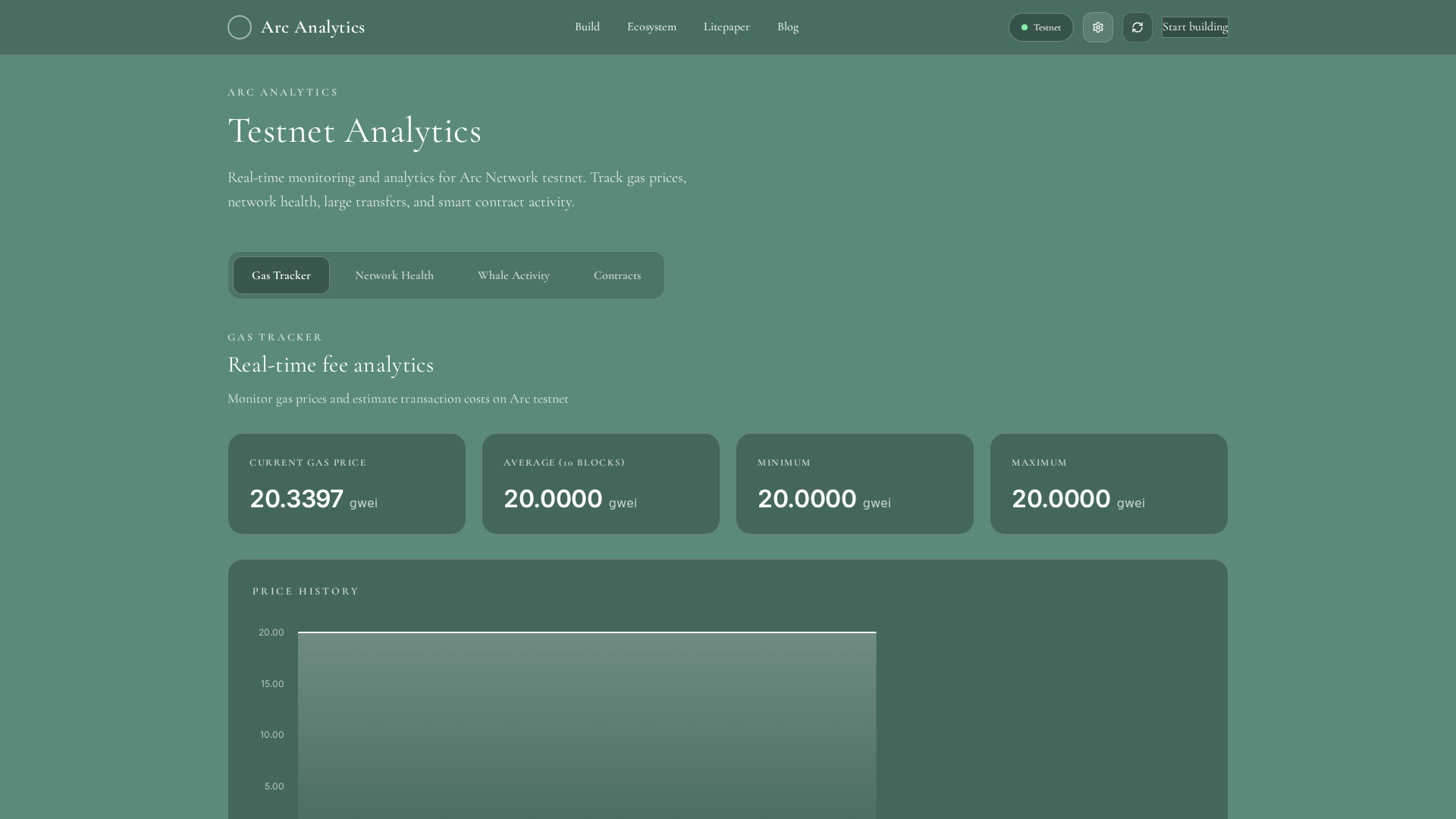This screenshot has height=819, width=1456.
Task: Click the 5.00 axis label on chart
Action: point(275,786)
